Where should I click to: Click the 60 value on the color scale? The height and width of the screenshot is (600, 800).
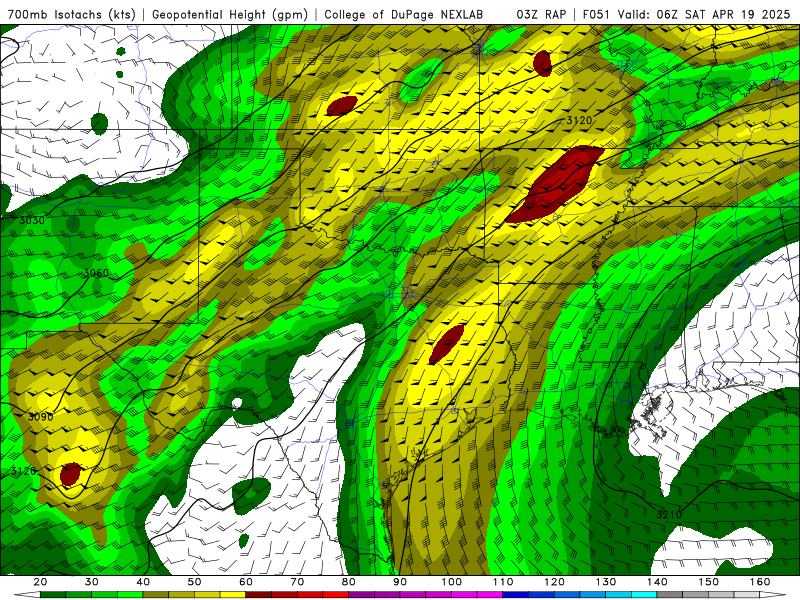coord(246,582)
